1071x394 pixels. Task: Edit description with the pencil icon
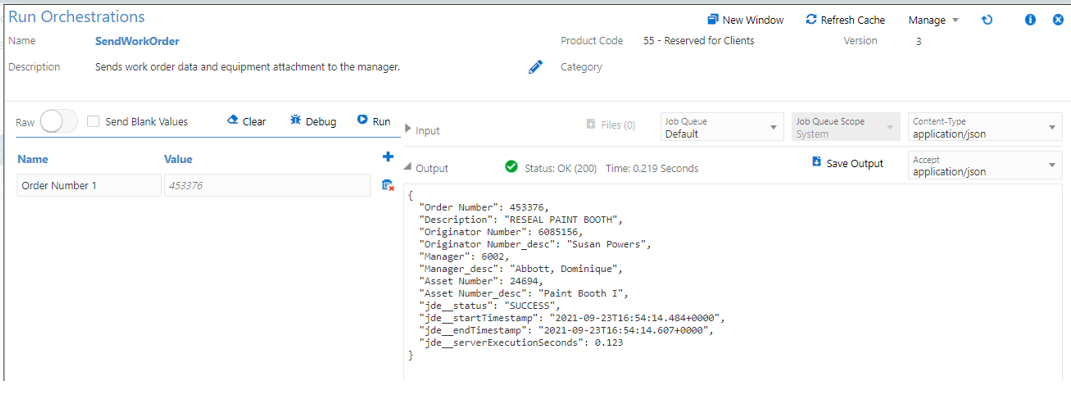point(536,67)
